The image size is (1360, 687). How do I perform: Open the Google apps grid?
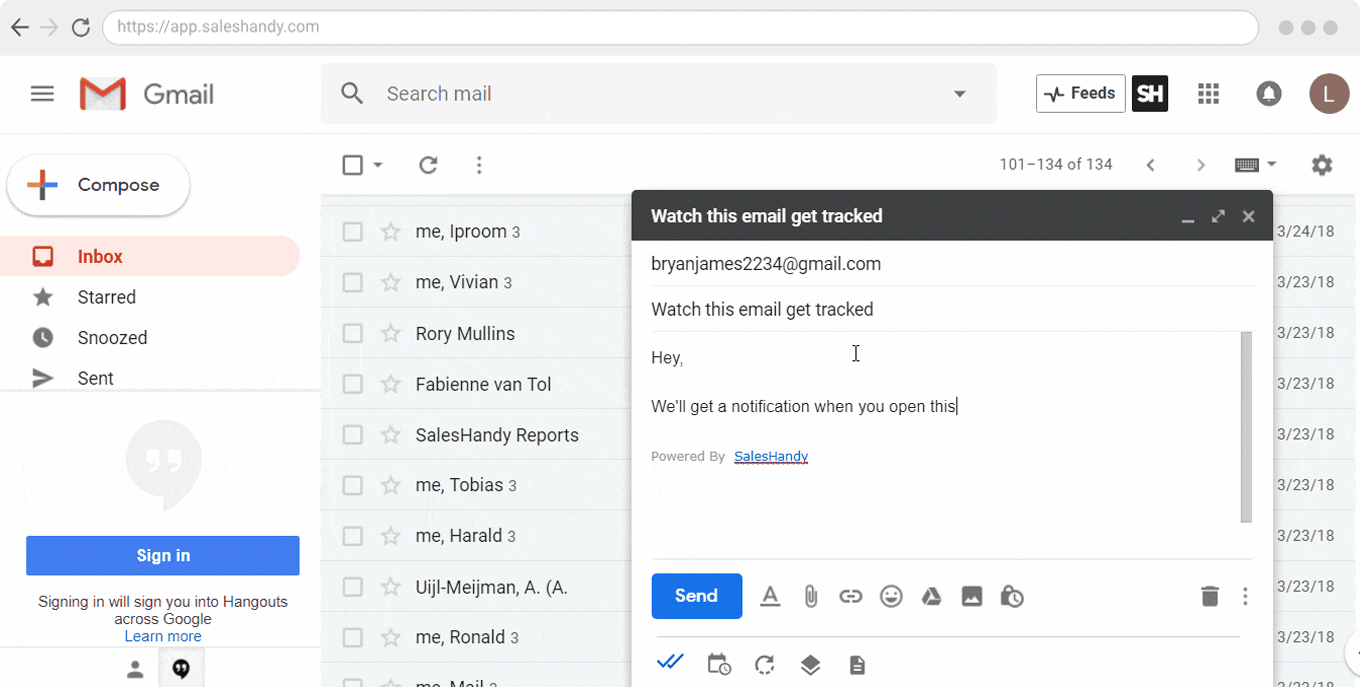click(1208, 94)
